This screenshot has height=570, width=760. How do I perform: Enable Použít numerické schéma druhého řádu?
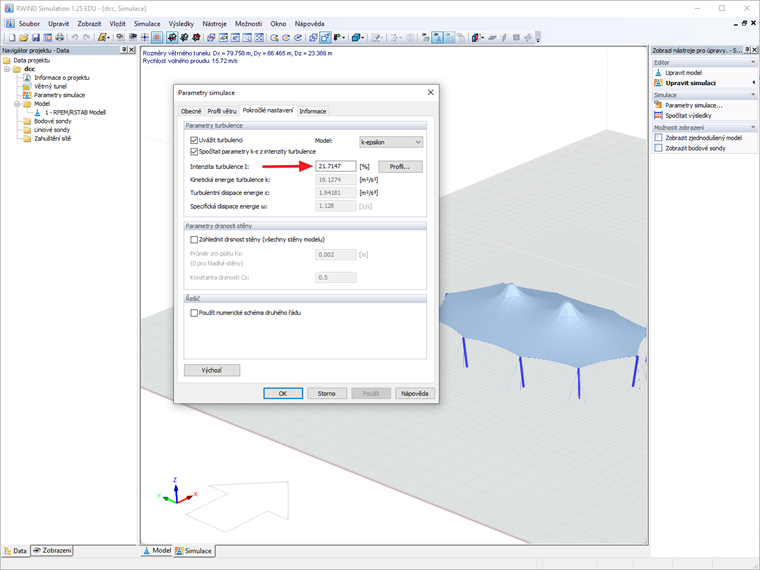coord(194,313)
